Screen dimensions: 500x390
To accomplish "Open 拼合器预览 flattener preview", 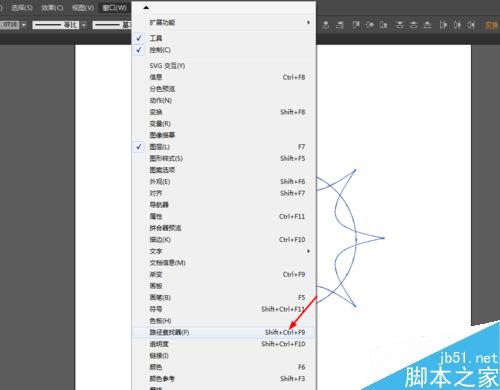I will coord(224,228).
